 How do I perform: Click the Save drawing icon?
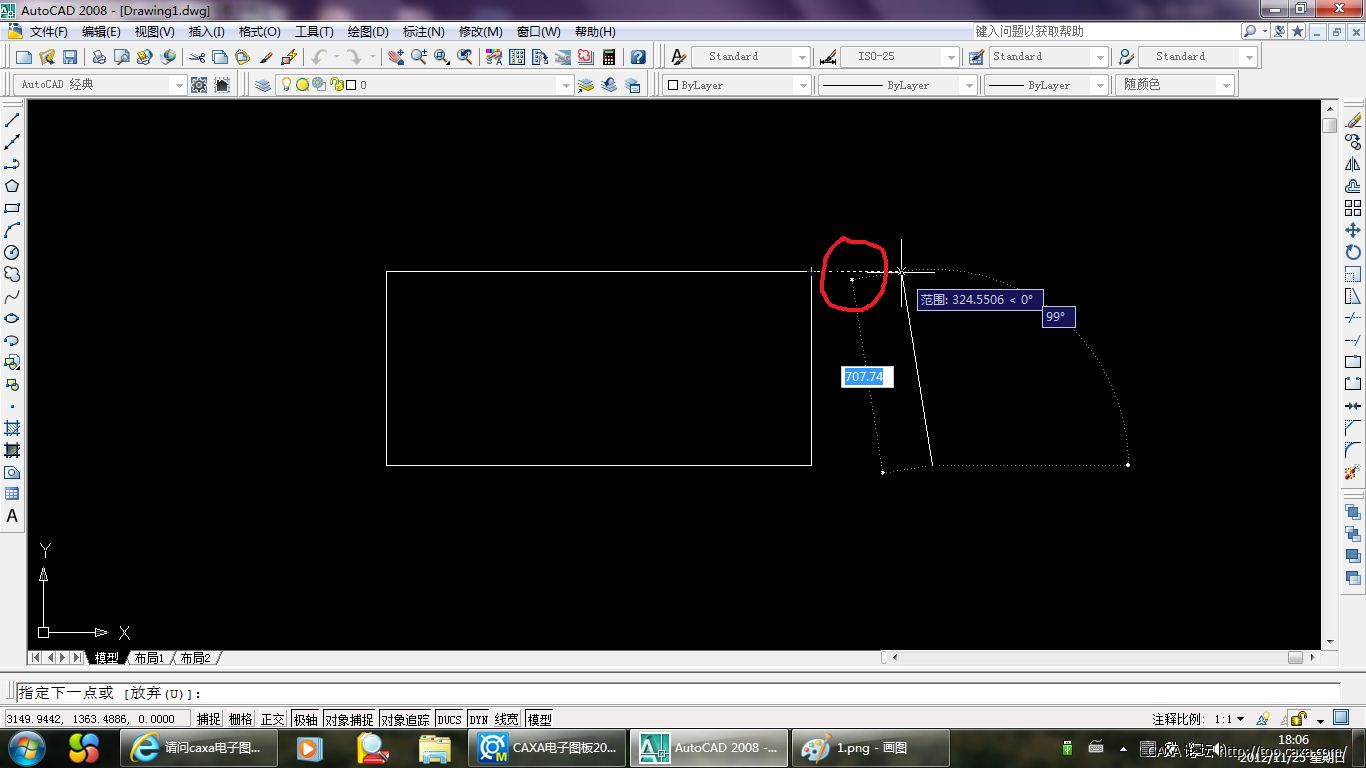[70, 57]
